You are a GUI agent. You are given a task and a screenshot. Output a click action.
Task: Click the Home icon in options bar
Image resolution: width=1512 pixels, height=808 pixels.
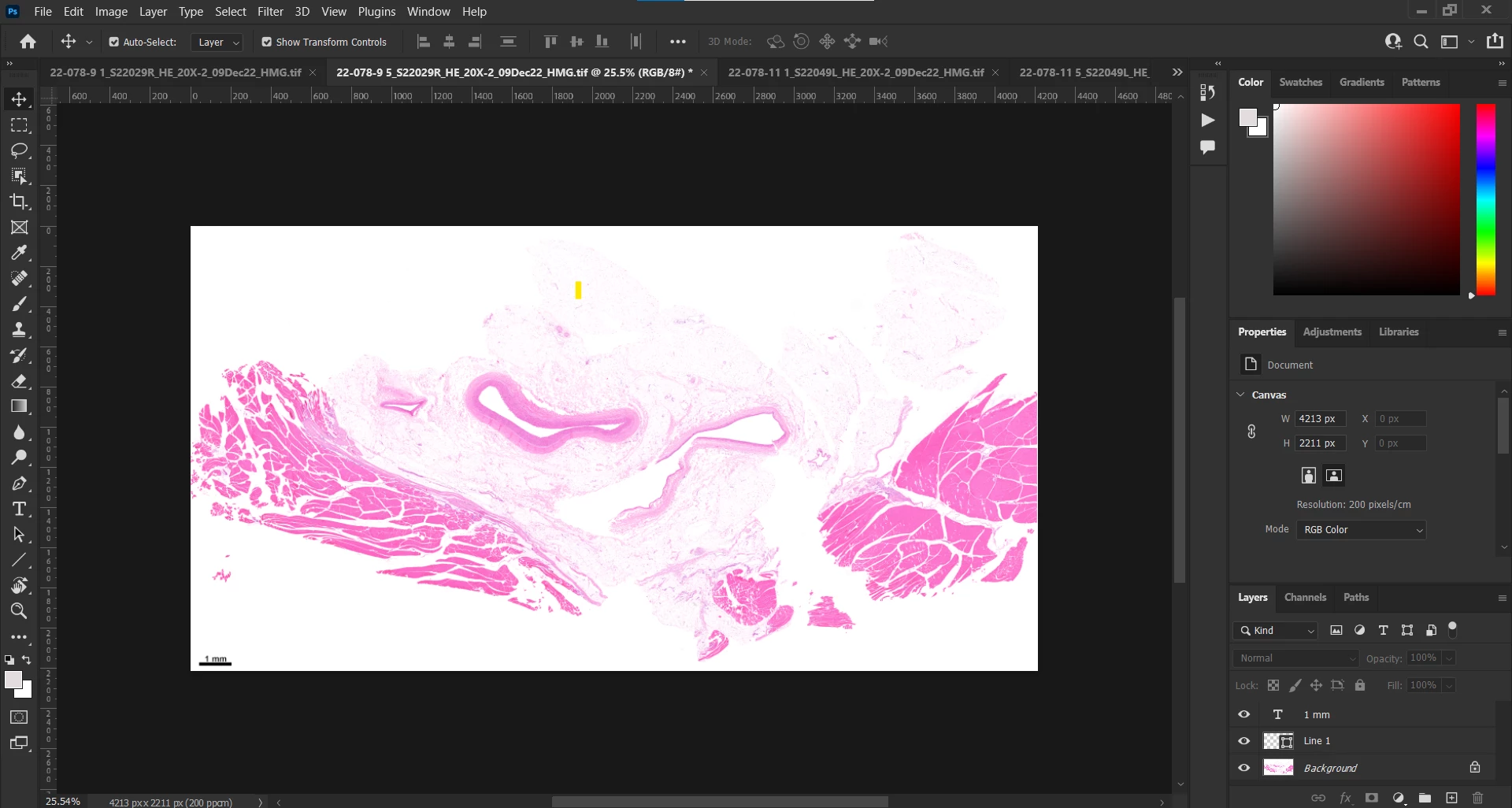[28, 42]
